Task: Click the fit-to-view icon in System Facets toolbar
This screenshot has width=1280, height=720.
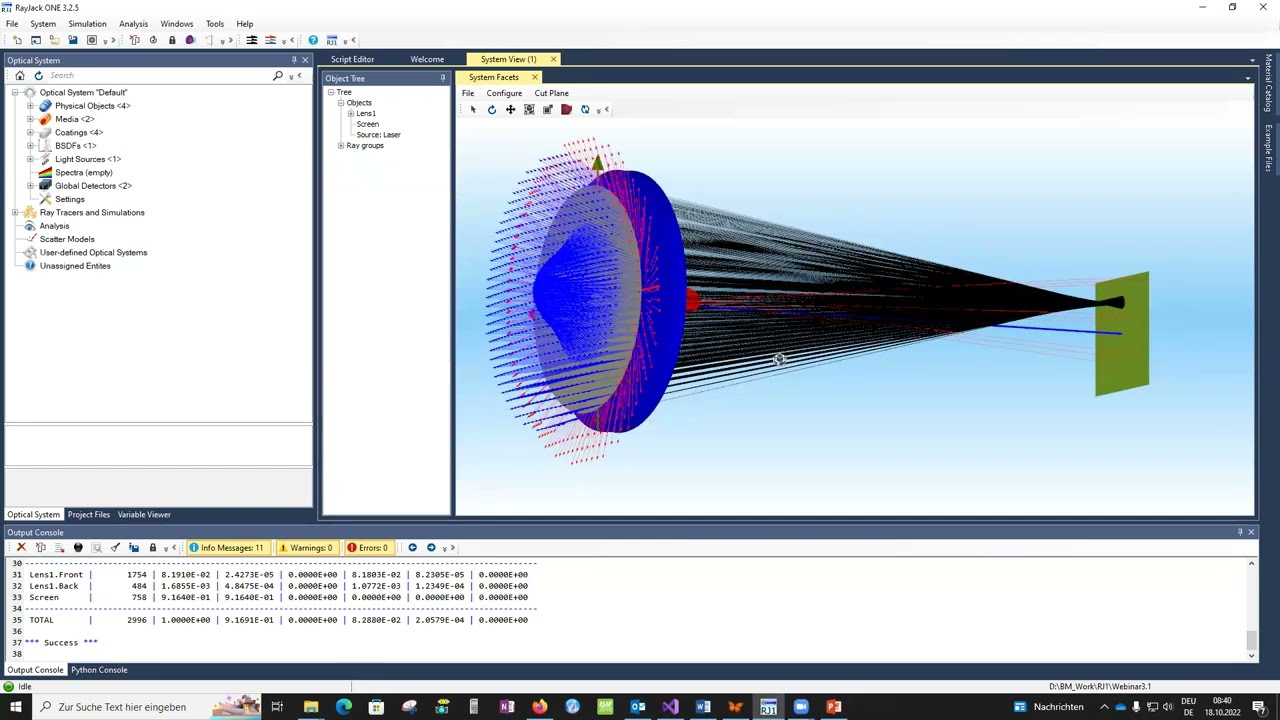Action: (529, 110)
